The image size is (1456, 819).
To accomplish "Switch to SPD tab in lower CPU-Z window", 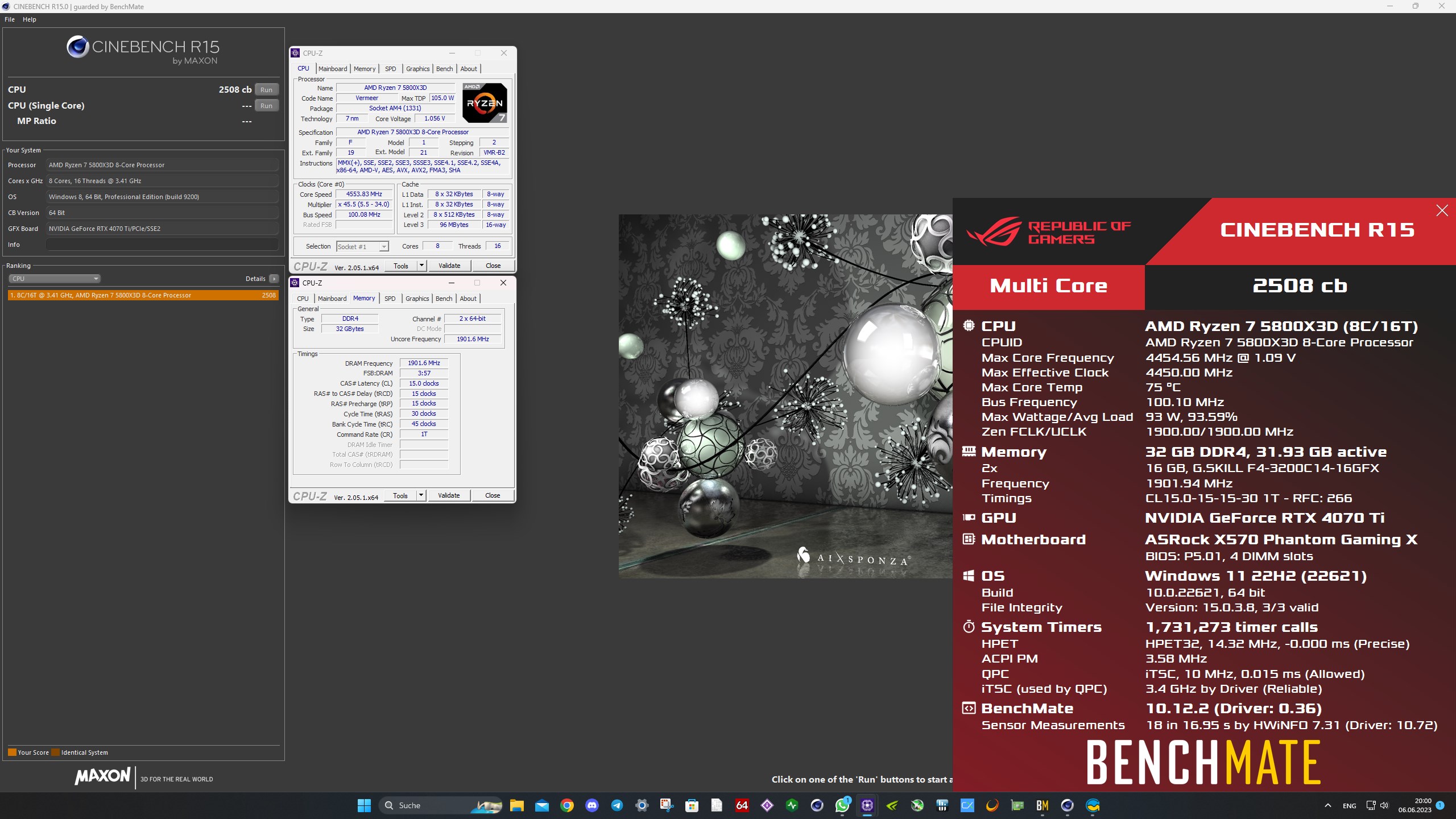I will tap(390, 299).
